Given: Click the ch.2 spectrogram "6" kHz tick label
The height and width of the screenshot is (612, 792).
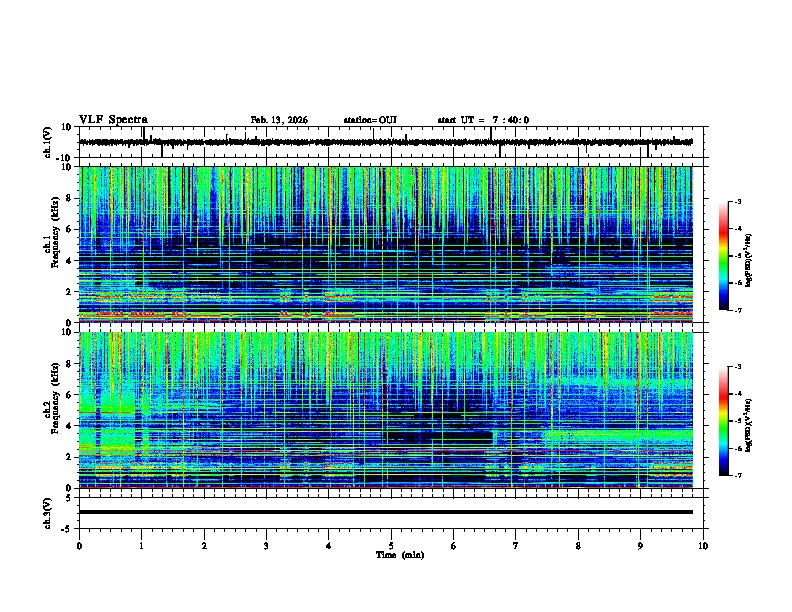Looking at the screenshot, I should pos(69,395).
